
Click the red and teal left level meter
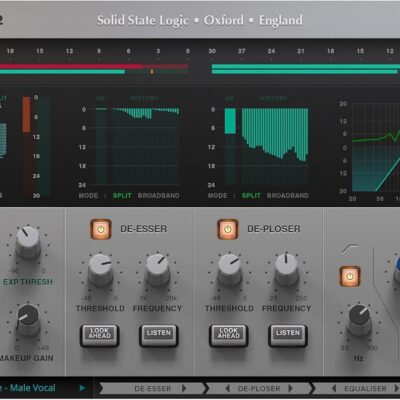(94, 69)
